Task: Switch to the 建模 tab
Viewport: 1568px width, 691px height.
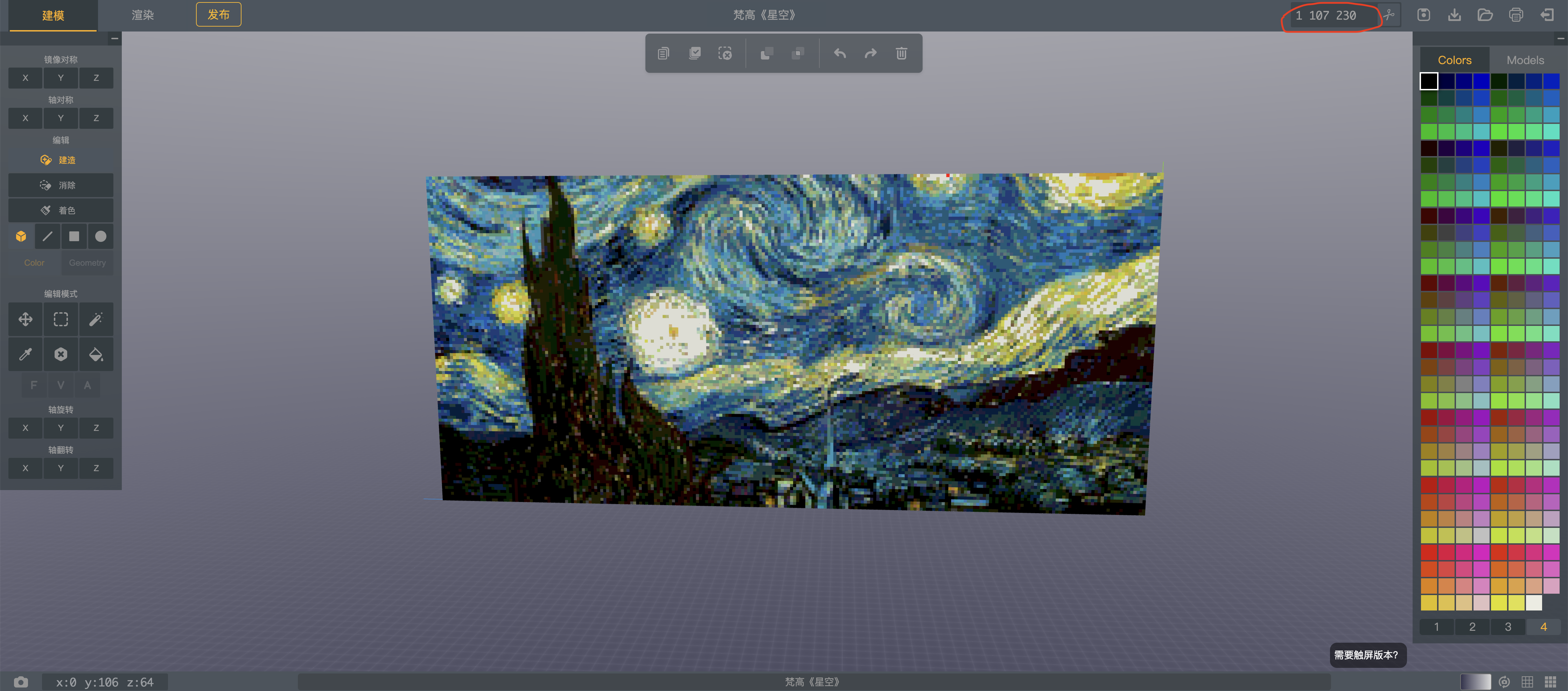Action: click(53, 15)
